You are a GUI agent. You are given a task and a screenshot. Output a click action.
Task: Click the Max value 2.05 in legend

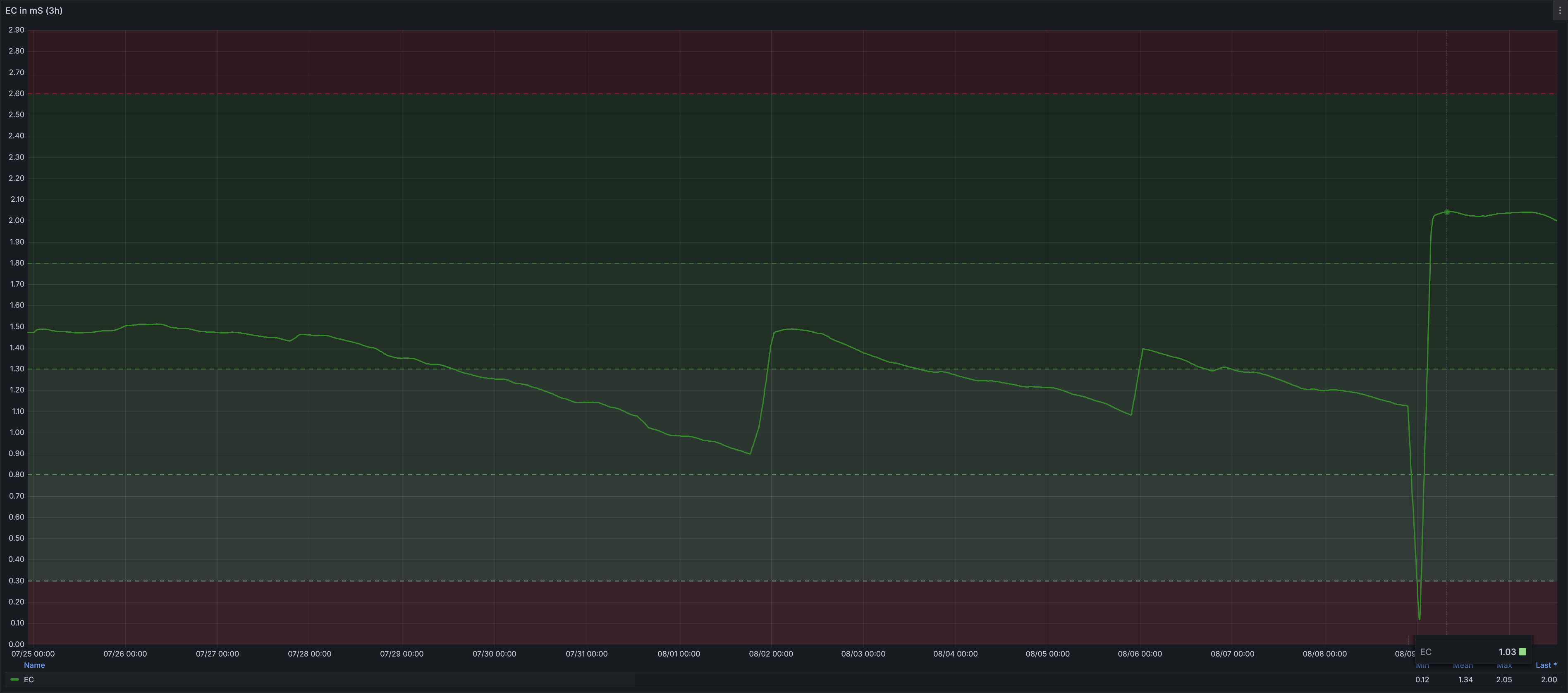pos(1504,680)
